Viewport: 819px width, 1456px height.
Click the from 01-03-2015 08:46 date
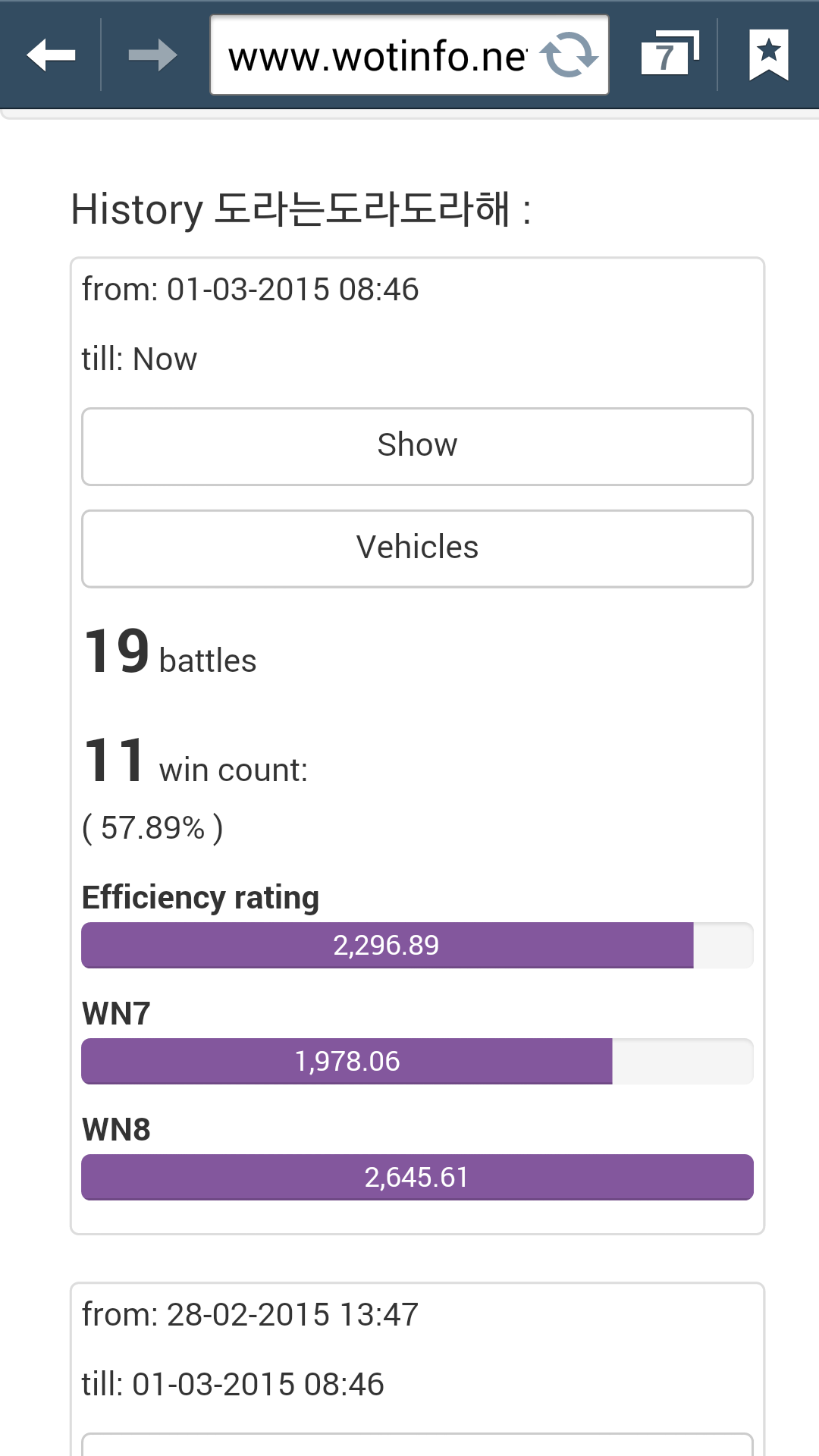point(250,289)
